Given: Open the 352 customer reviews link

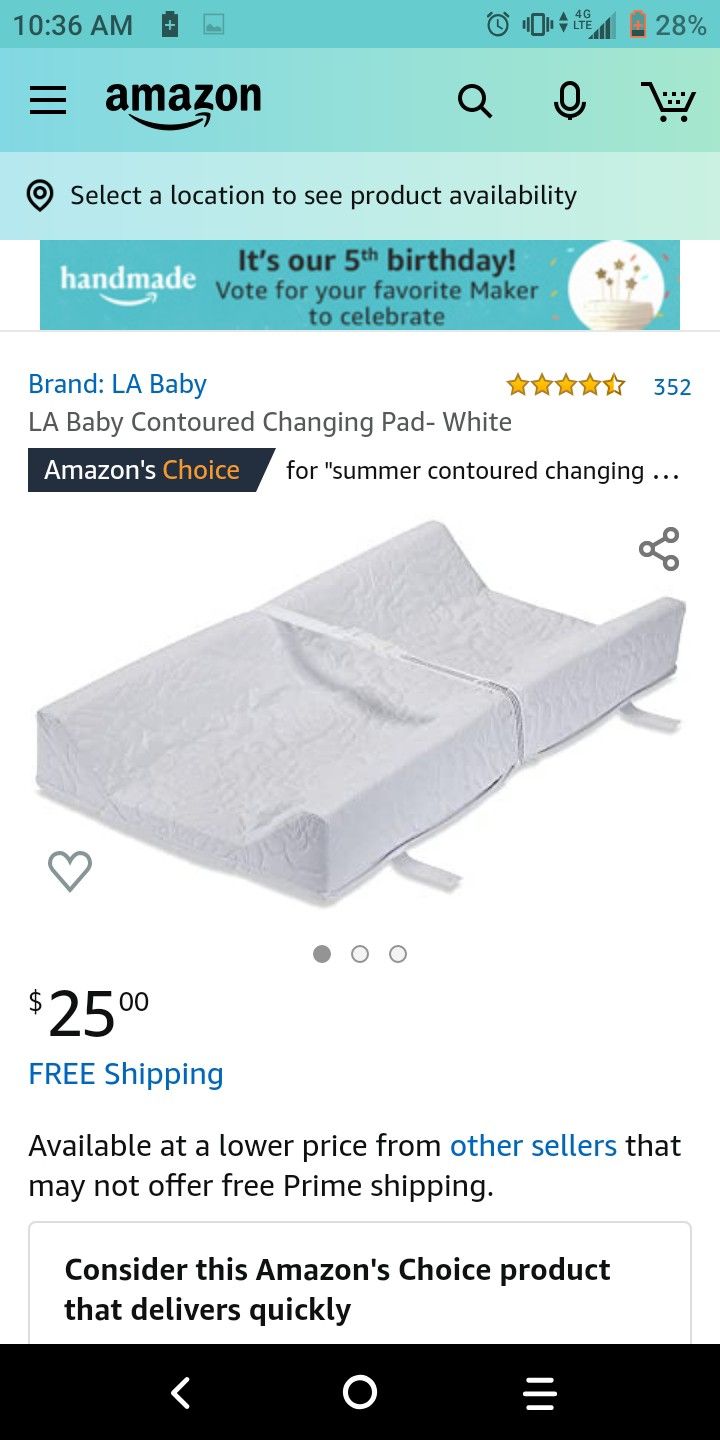Looking at the screenshot, I should (x=672, y=387).
